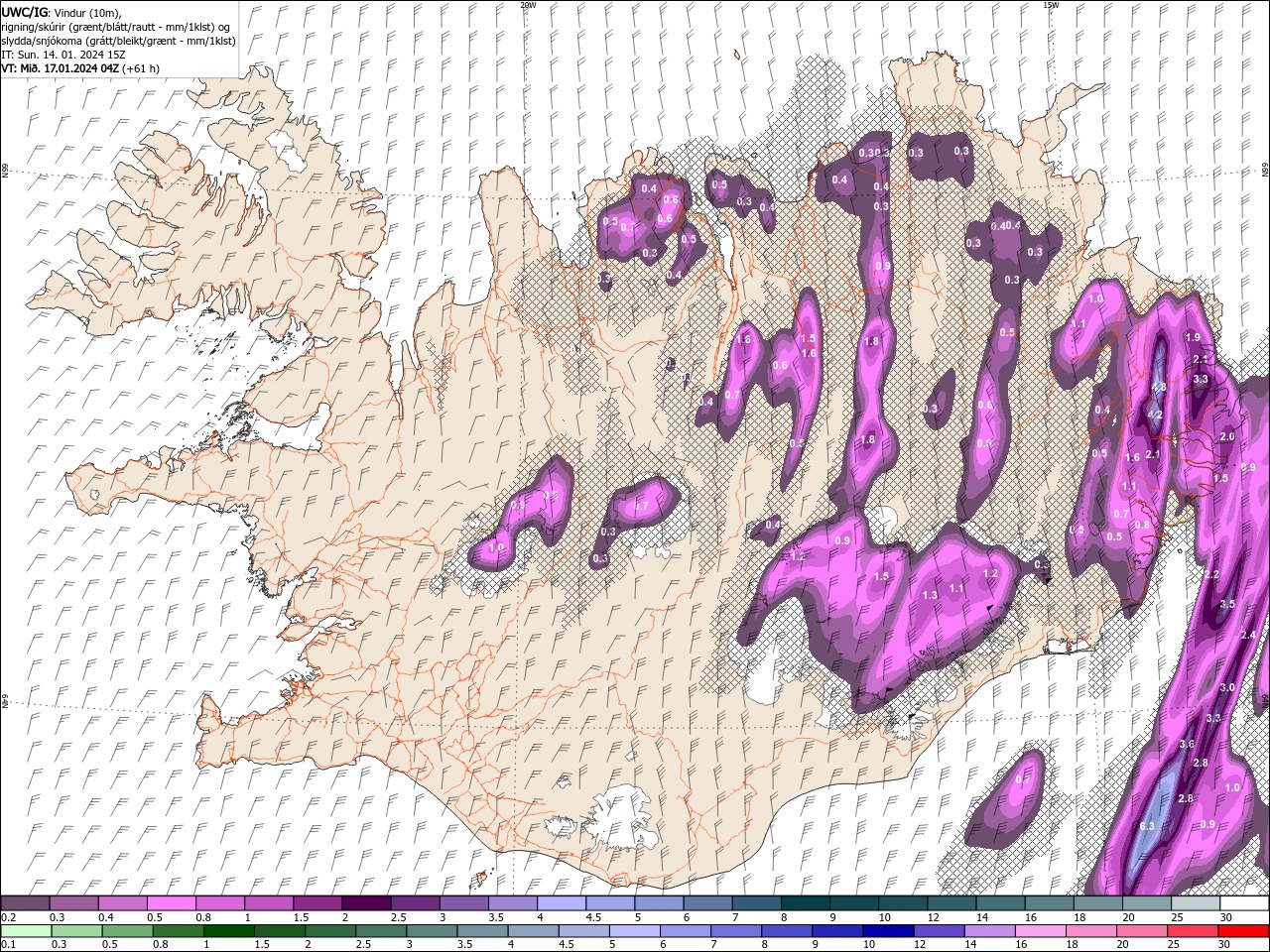Click the 3.5 precipitation value on map
1270x952 pixels.
(x=1227, y=604)
